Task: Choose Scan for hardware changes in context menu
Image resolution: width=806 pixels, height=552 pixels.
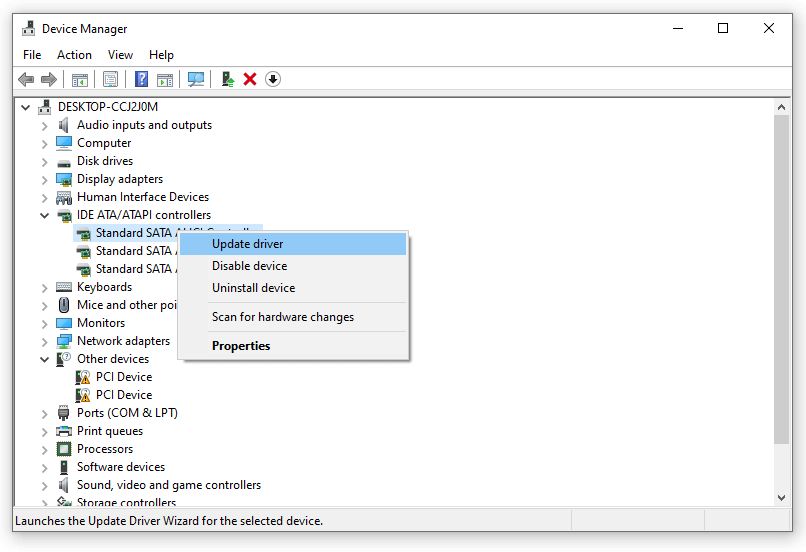Action: (292, 317)
